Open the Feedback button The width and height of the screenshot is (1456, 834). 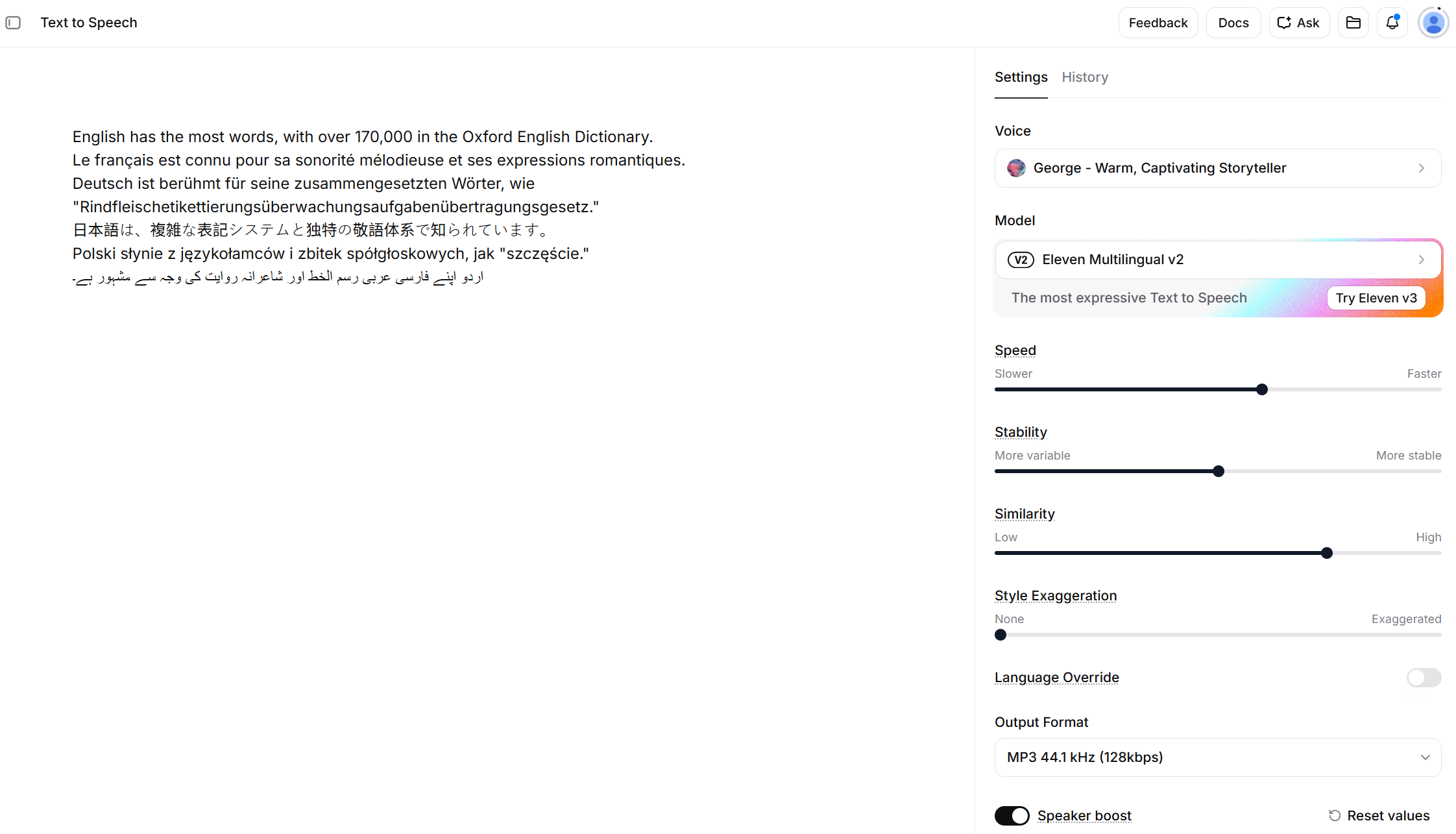click(1158, 23)
